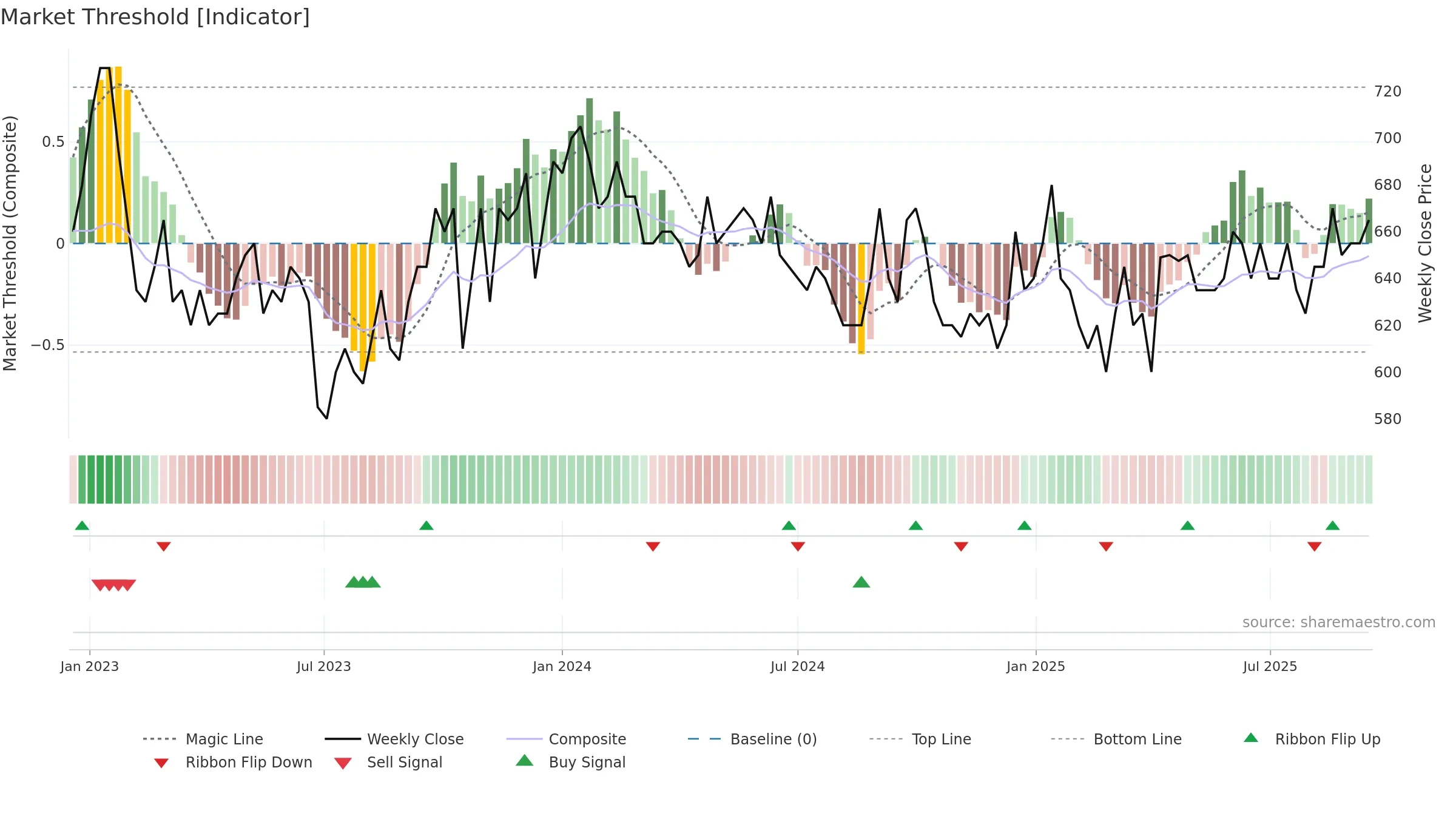Click the Magic Line legend entry

[203, 739]
